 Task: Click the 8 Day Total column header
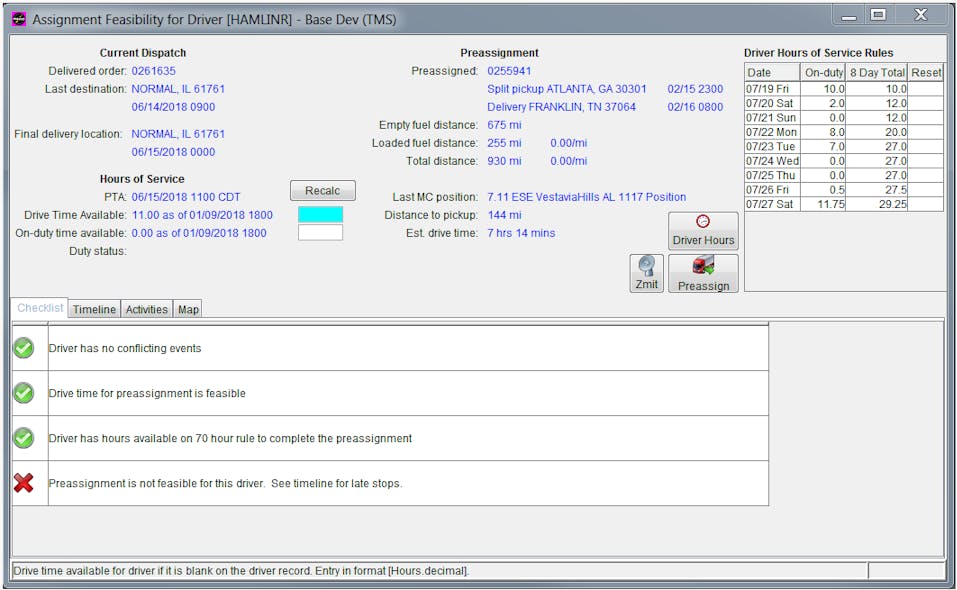pyautogui.click(x=876, y=73)
